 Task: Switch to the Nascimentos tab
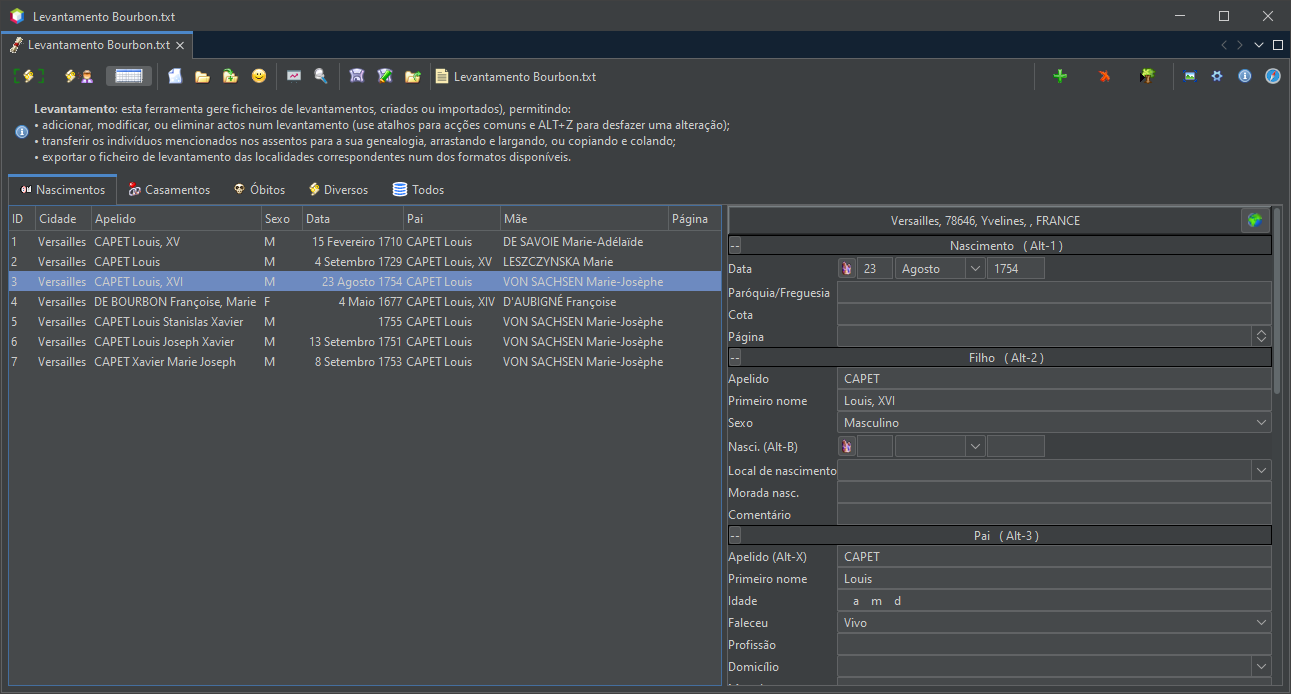click(x=62, y=190)
